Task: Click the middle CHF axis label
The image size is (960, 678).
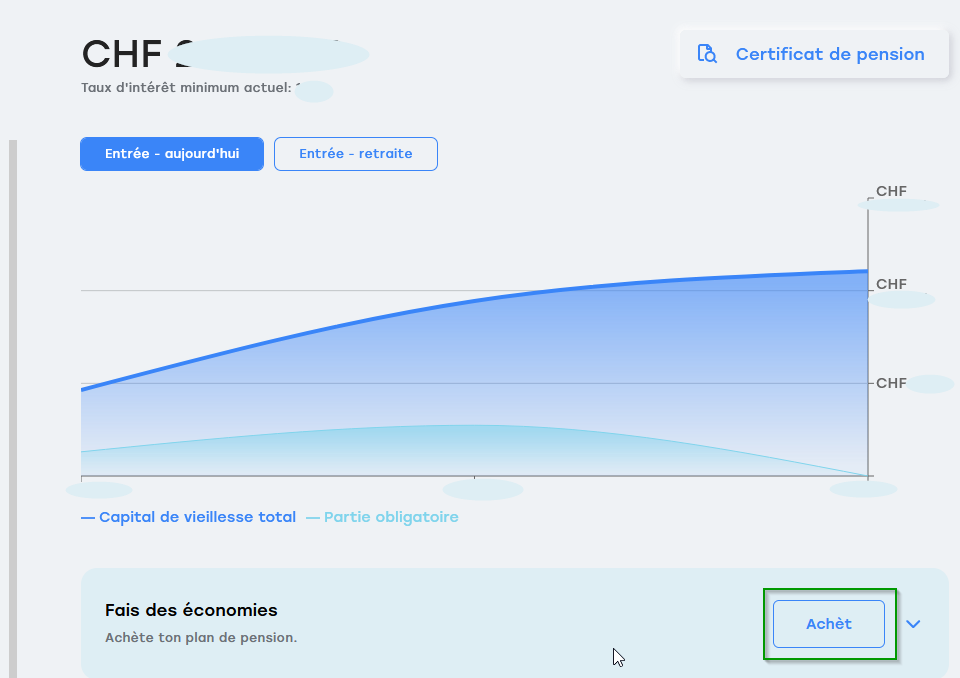Action: pyautogui.click(x=893, y=284)
